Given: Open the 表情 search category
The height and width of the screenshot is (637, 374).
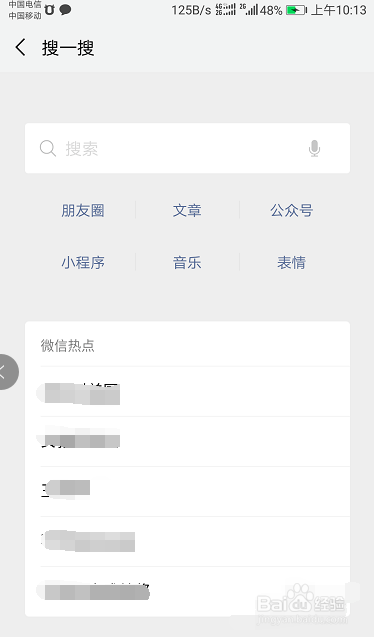Looking at the screenshot, I should tap(291, 262).
